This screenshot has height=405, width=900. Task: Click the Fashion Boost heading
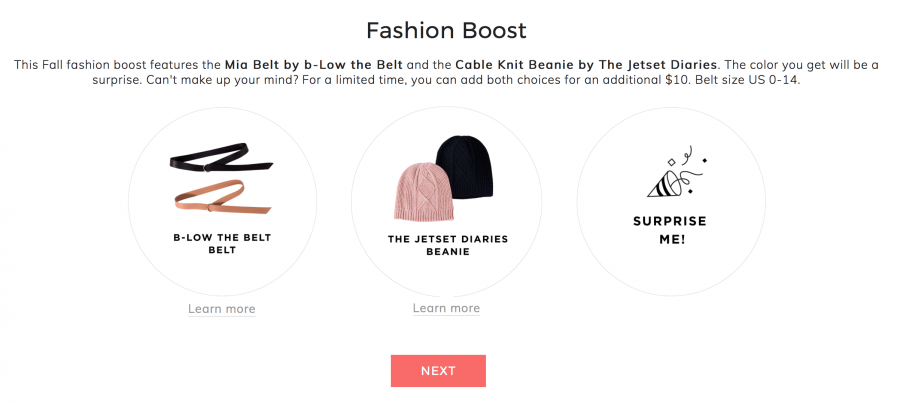(446, 30)
